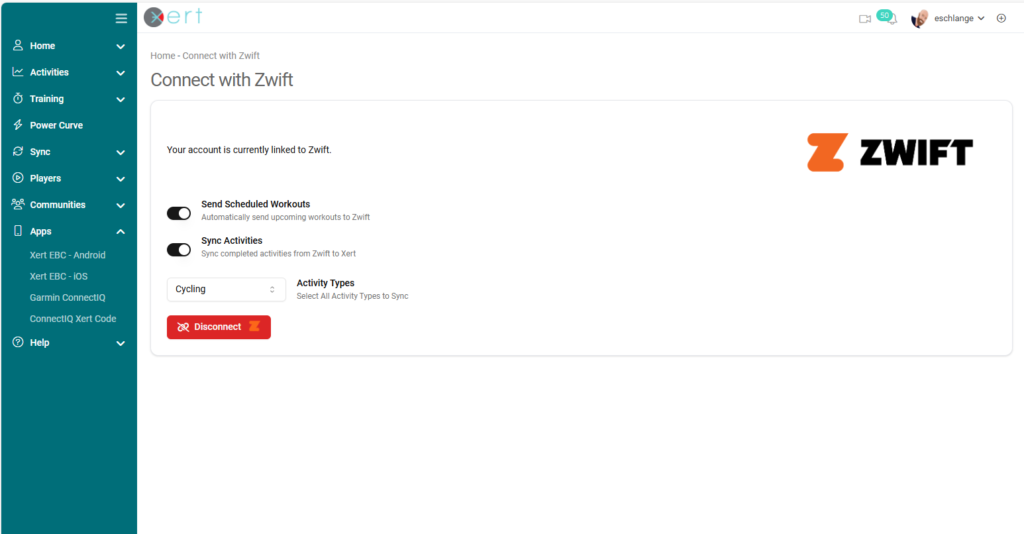Click the Communities sidebar label
1024x534 pixels.
point(57,204)
